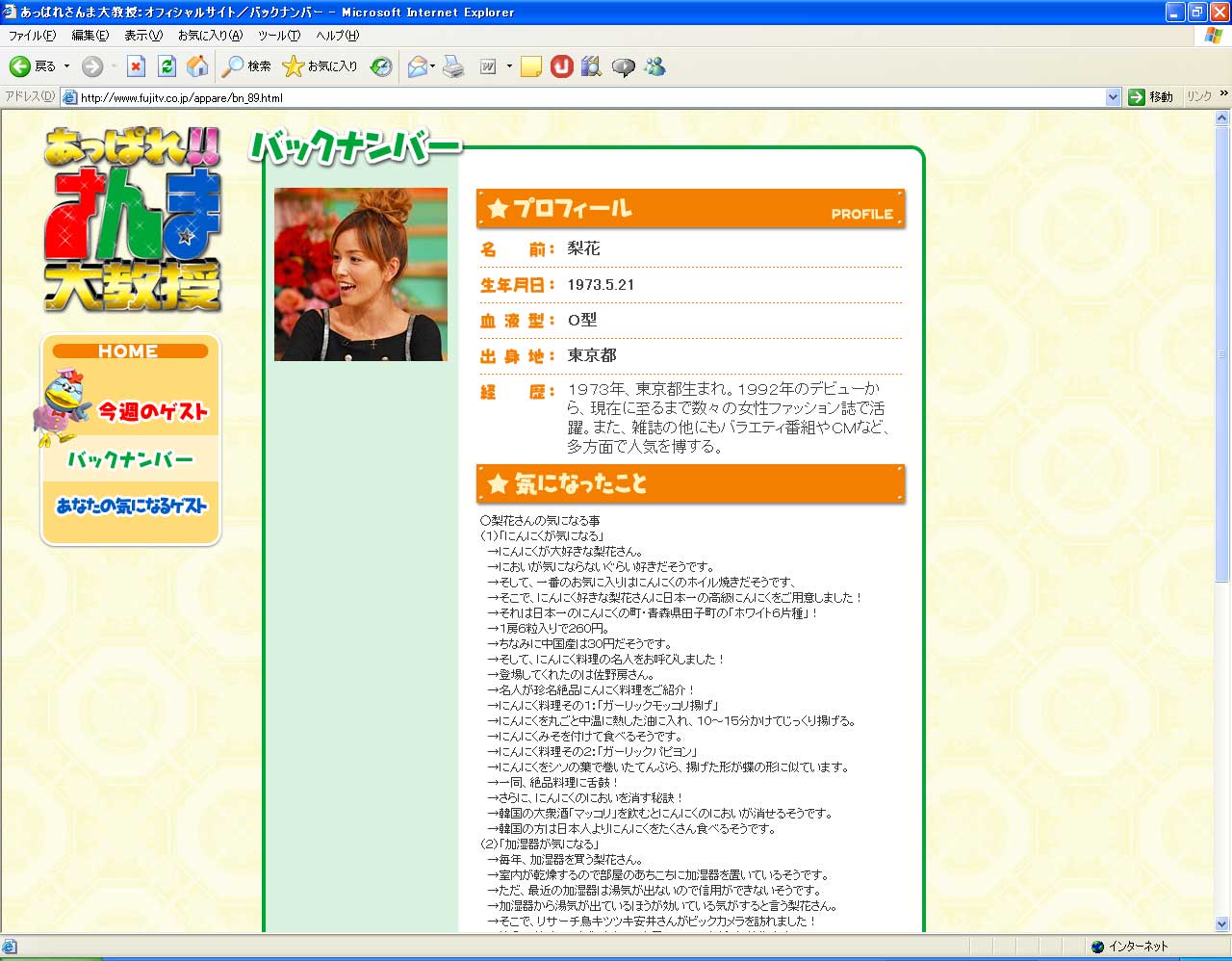Click the page icon beside the URL
Viewport: 1232px width, 961px height.
pyautogui.click(x=69, y=97)
